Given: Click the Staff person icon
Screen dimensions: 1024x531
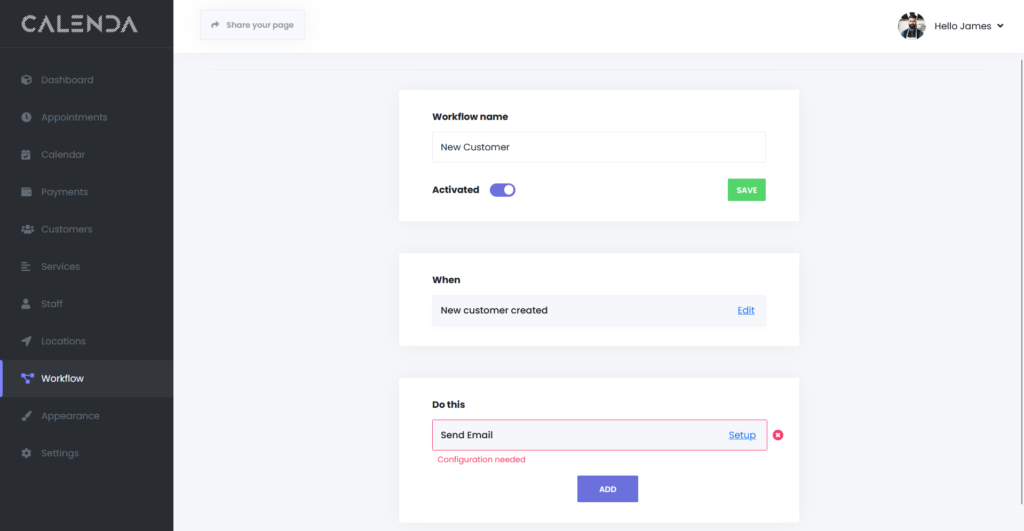Looking at the screenshot, I should pos(27,304).
